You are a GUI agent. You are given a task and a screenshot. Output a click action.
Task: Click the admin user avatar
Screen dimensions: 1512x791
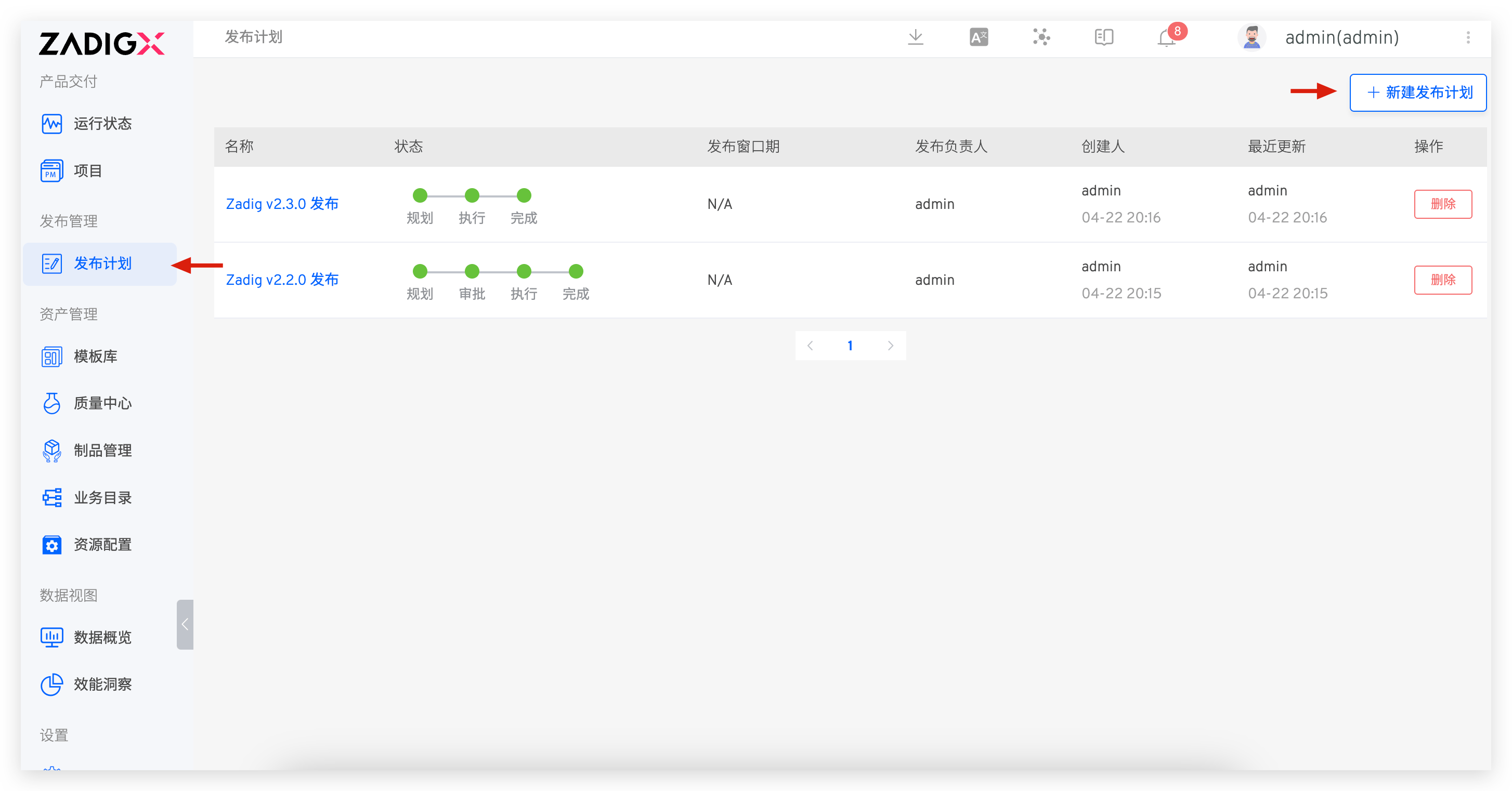[1252, 37]
